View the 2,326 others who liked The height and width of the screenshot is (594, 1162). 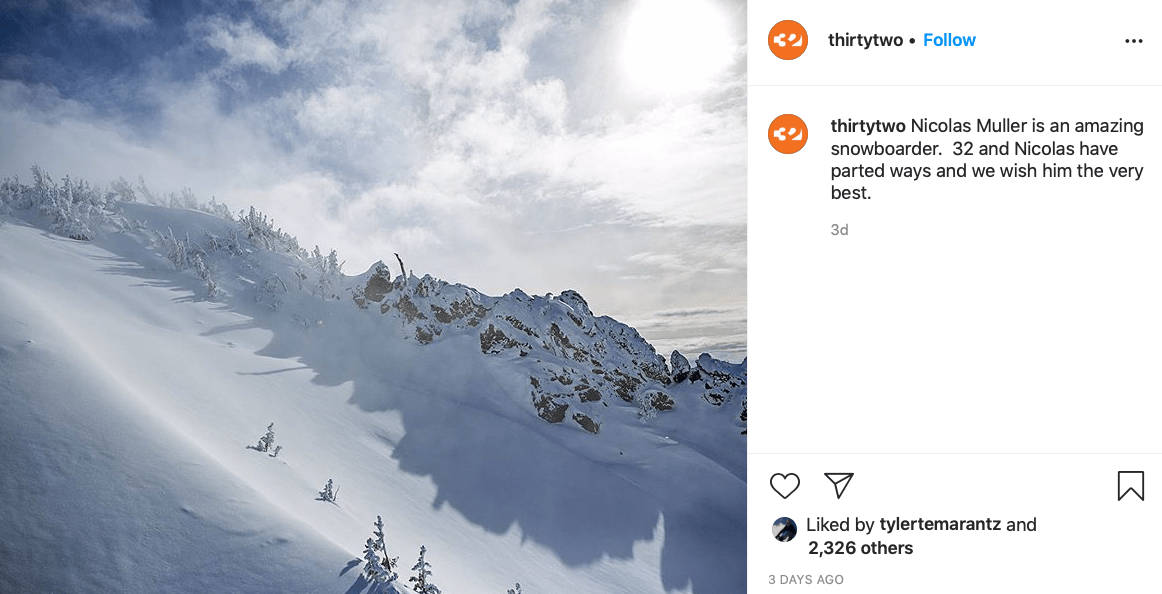pyautogui.click(x=860, y=548)
